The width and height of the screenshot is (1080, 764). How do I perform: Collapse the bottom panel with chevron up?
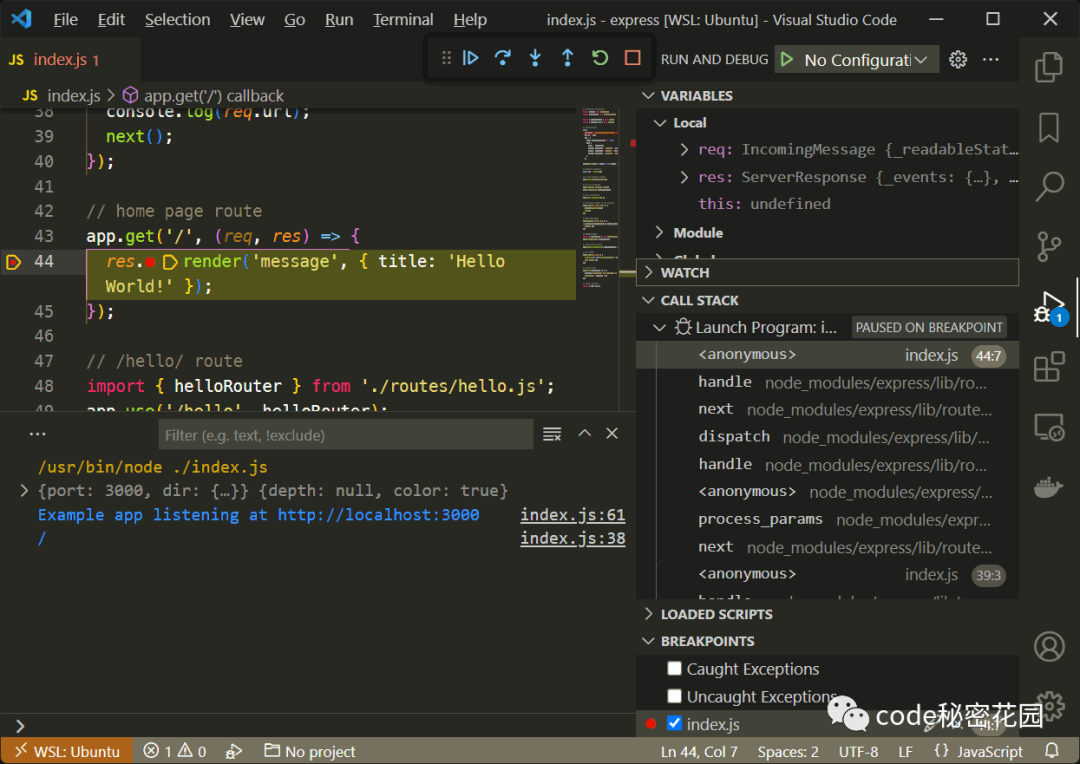(x=584, y=433)
